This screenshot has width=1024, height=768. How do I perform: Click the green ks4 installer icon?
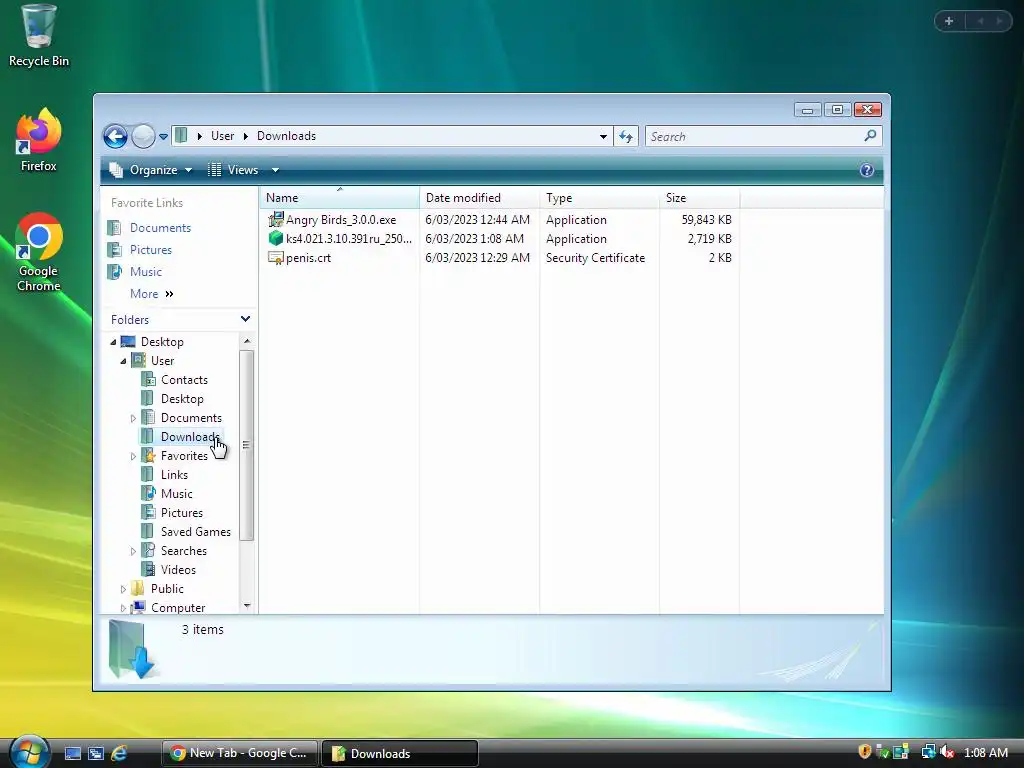[276, 238]
